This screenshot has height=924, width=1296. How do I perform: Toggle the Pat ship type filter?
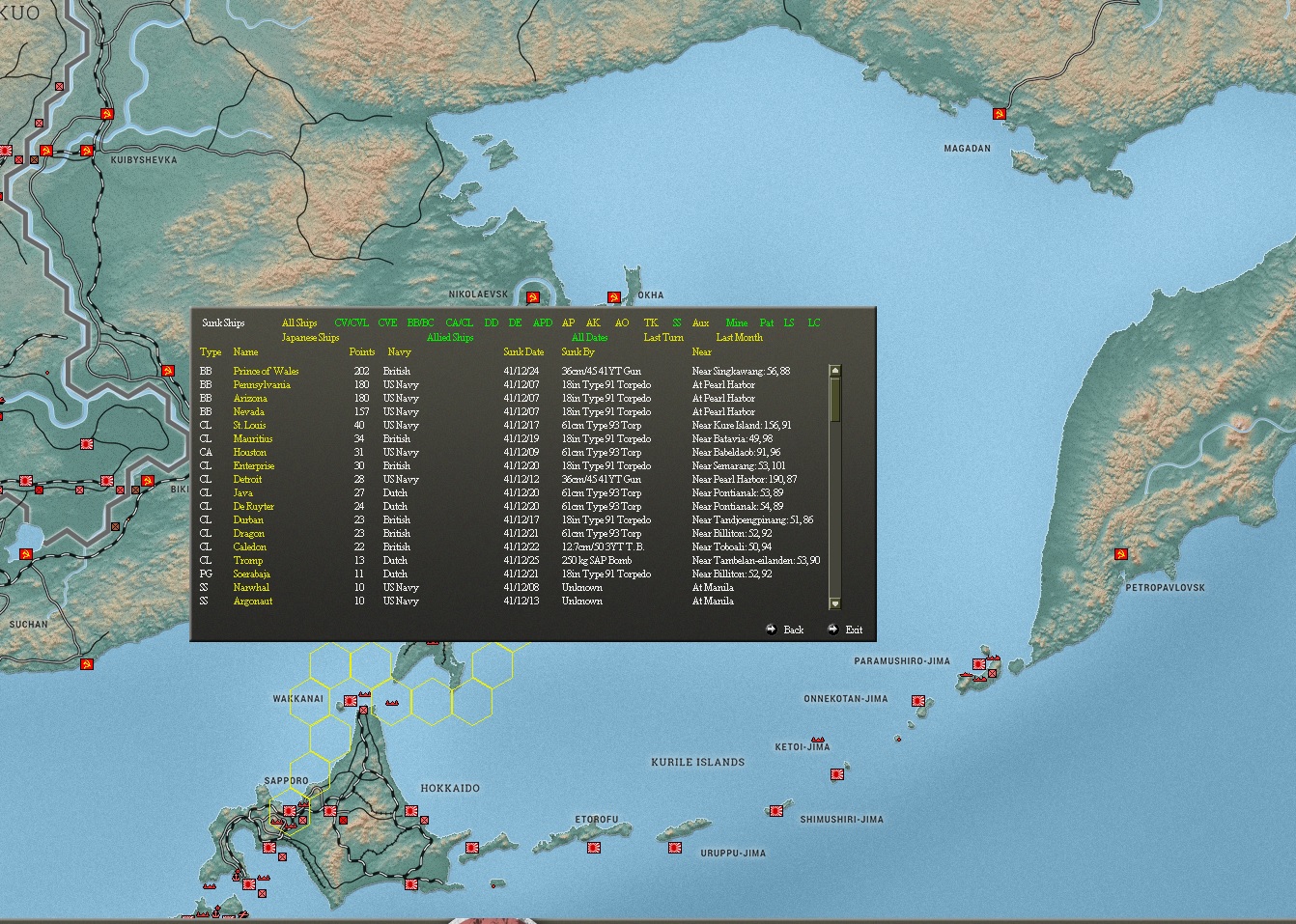point(766,322)
